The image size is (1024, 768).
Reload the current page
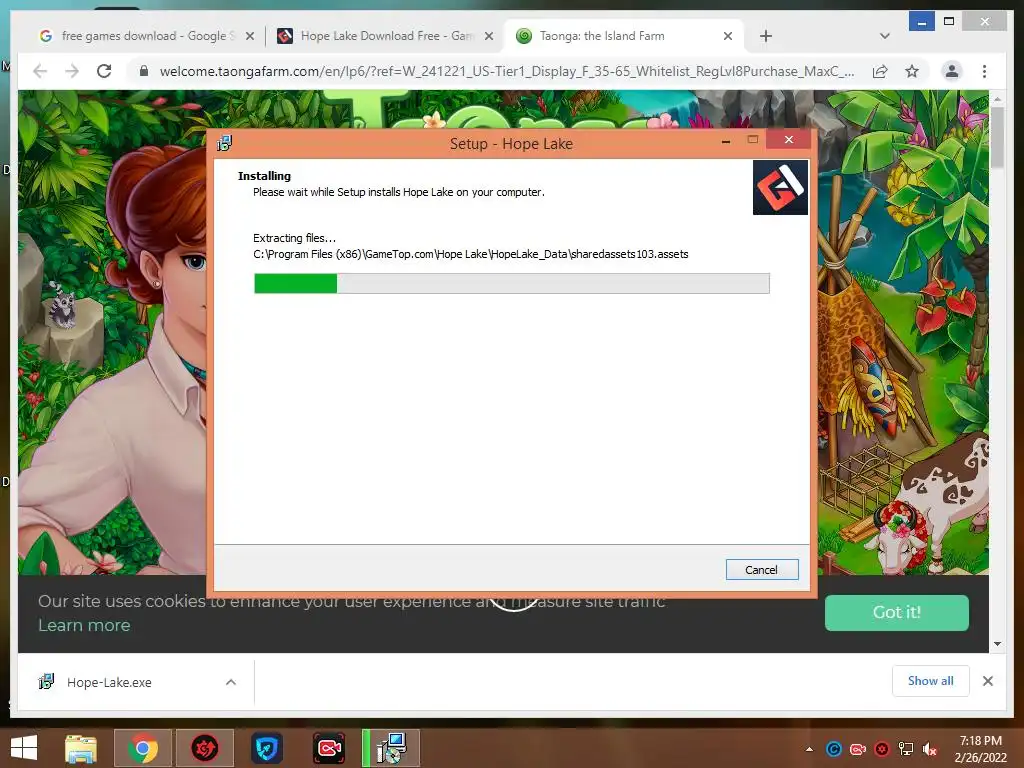point(104,71)
